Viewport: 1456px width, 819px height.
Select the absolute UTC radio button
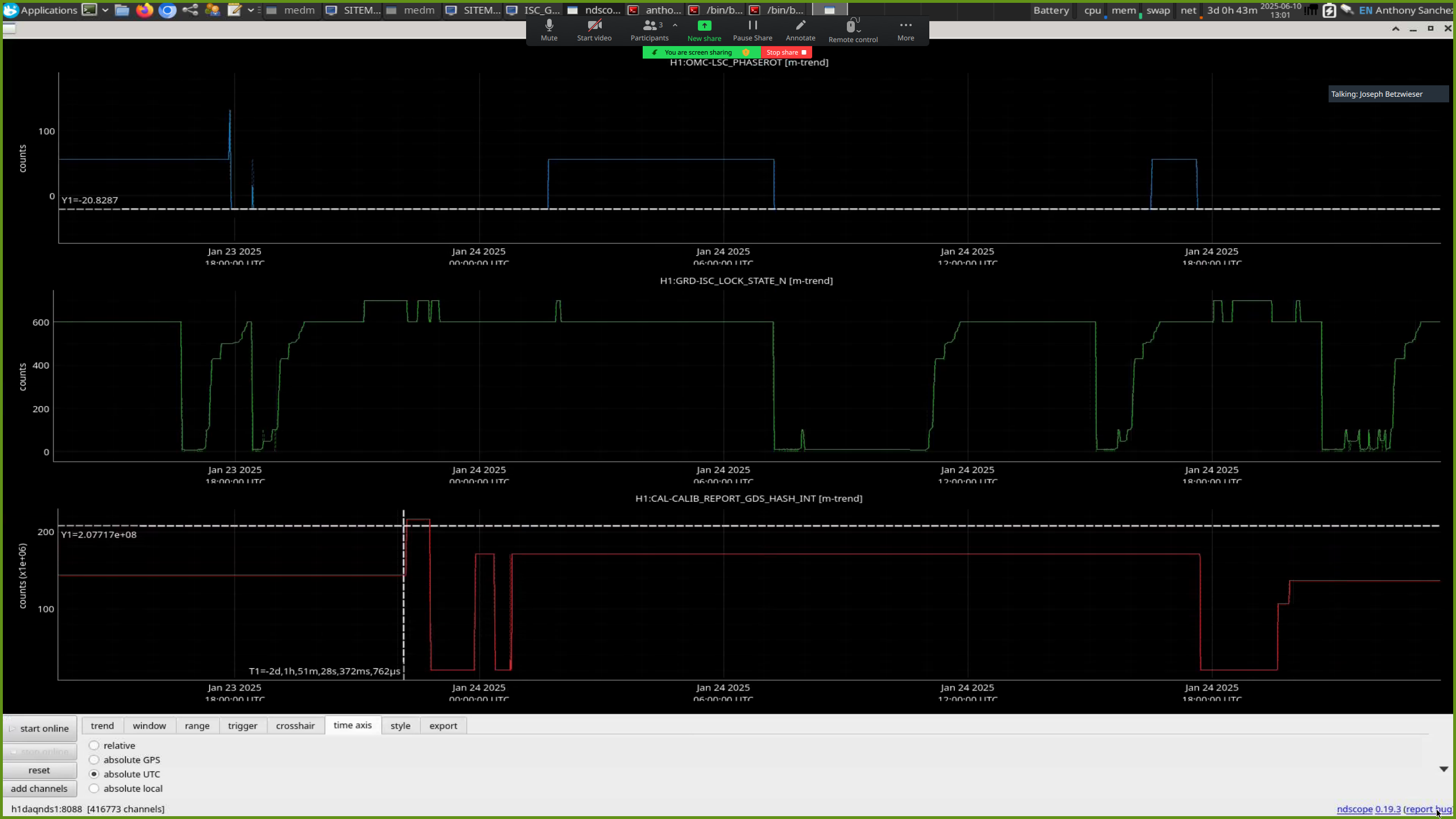125,774
